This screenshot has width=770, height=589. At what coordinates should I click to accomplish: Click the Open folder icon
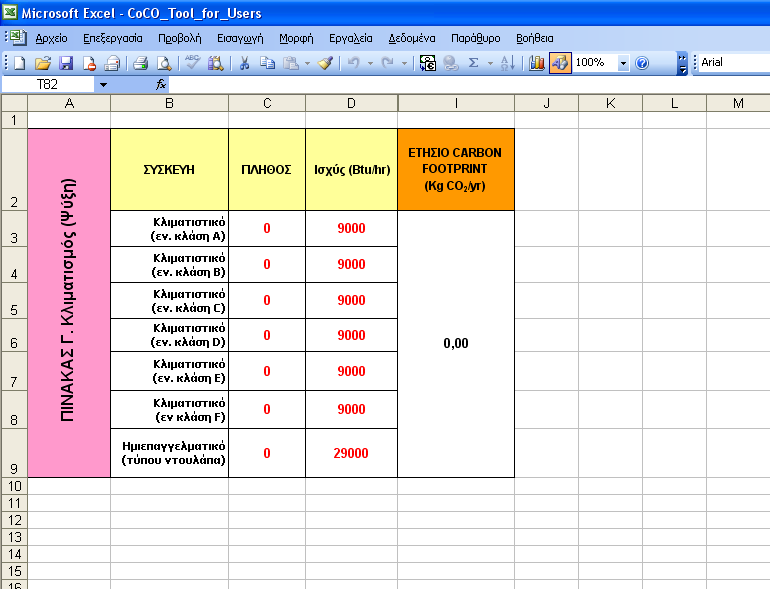[43, 63]
